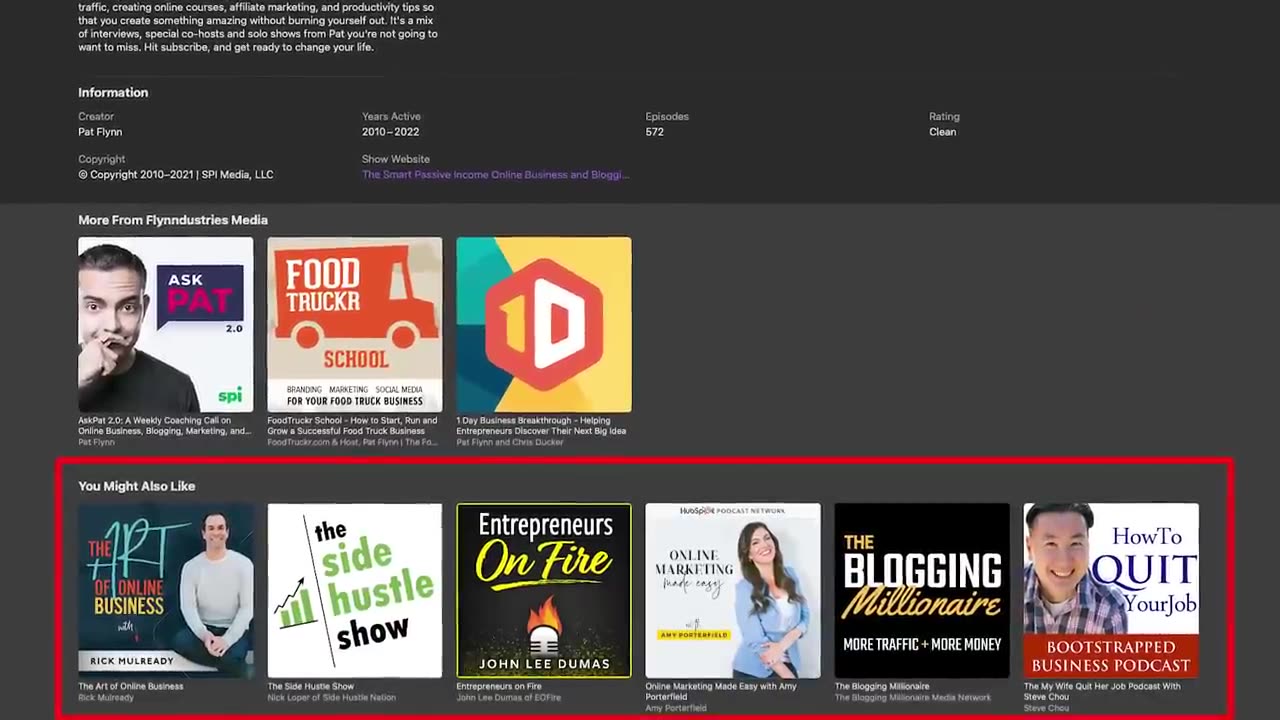This screenshot has height=720, width=1280.
Task: Open Online Marketing Made Easy artwork
Action: [733, 590]
